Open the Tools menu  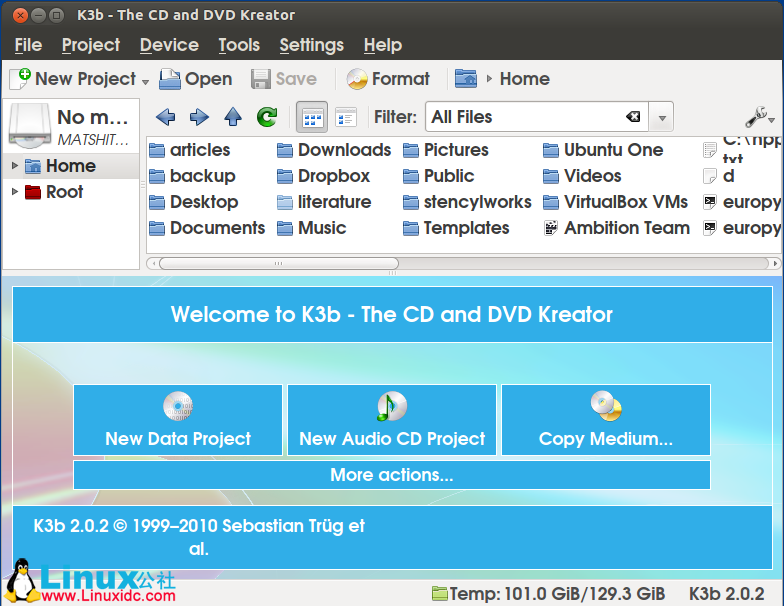pyautogui.click(x=239, y=45)
